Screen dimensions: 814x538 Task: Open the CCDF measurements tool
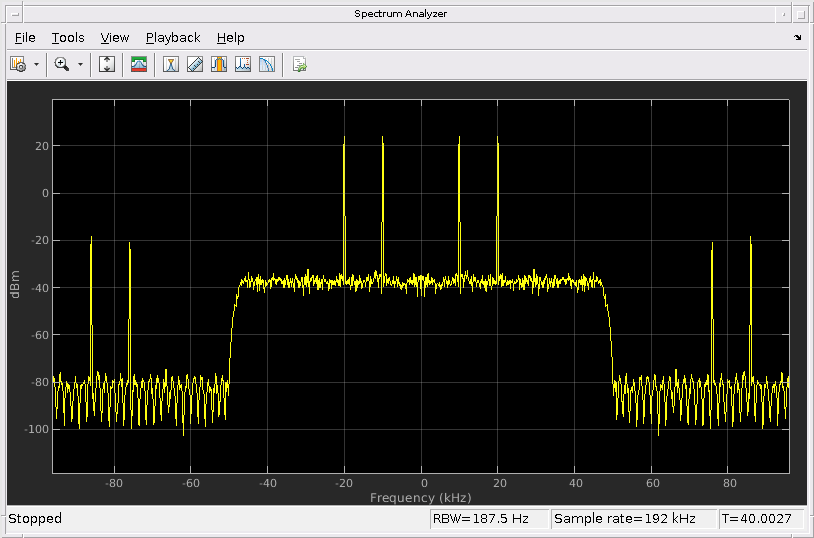266,64
